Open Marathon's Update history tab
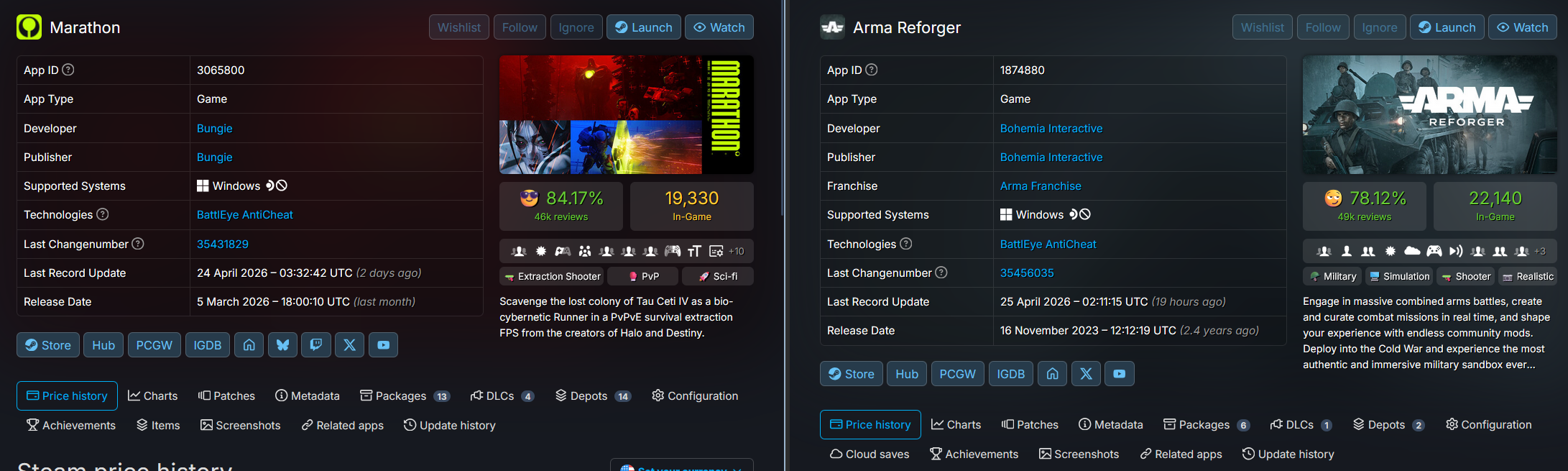 [450, 425]
